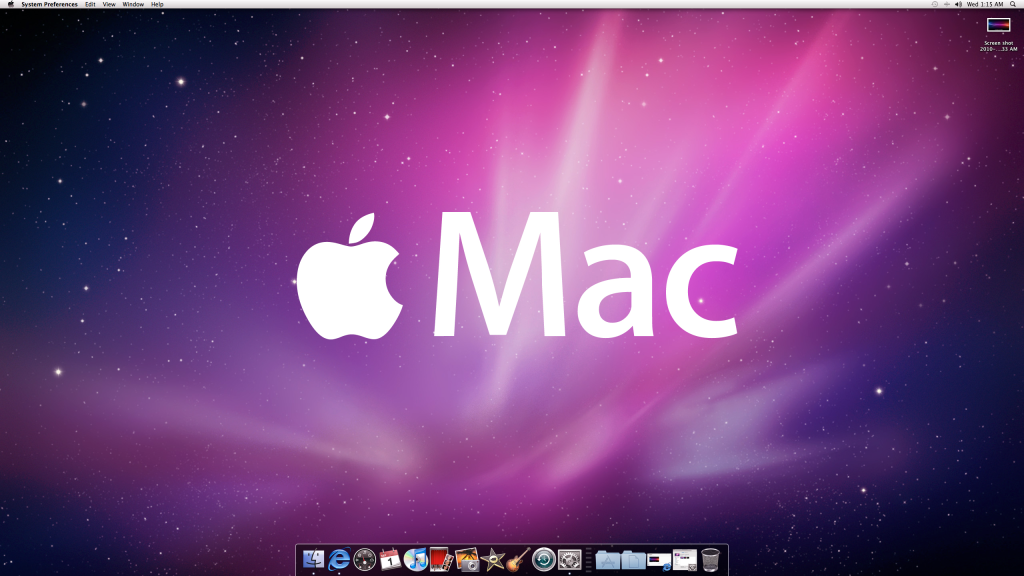The height and width of the screenshot is (576, 1024).
Task: Open iMovie star icon in Dock
Action: [492, 559]
